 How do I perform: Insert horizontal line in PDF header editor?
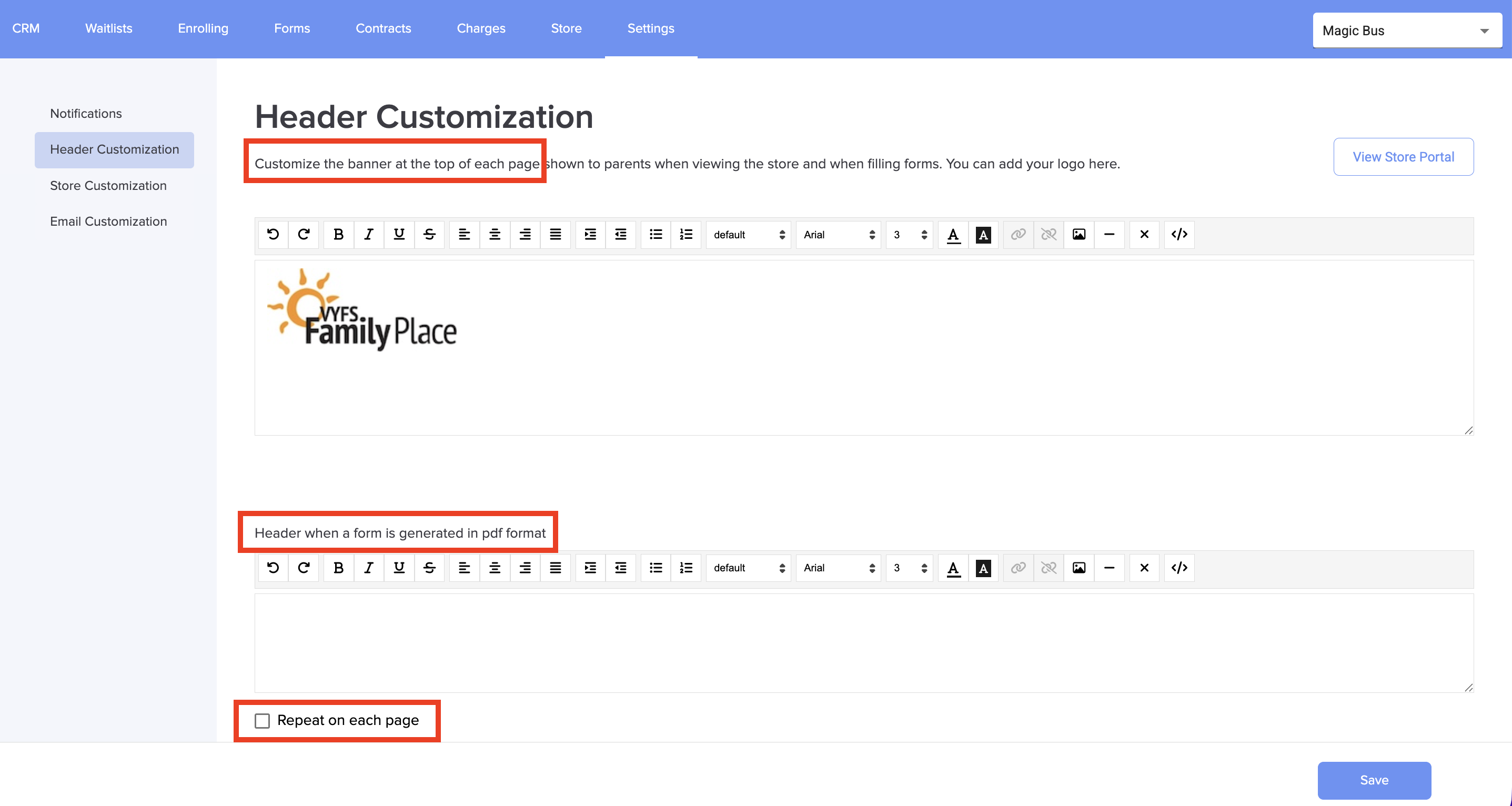[x=1109, y=568]
